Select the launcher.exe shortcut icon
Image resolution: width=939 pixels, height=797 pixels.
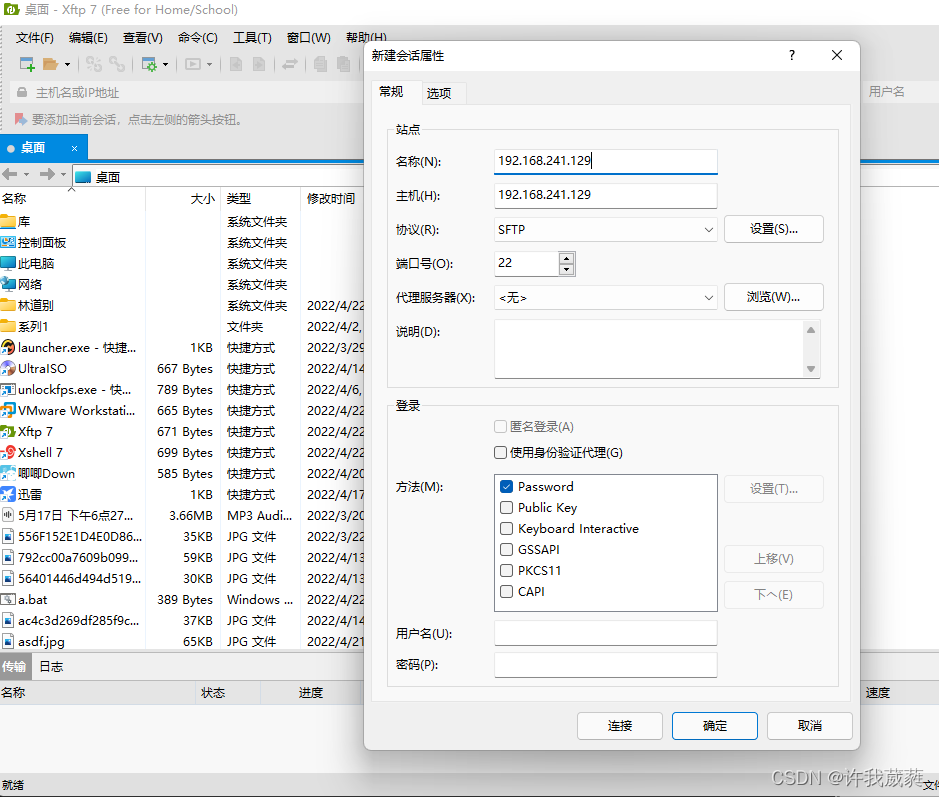click(x=8, y=347)
